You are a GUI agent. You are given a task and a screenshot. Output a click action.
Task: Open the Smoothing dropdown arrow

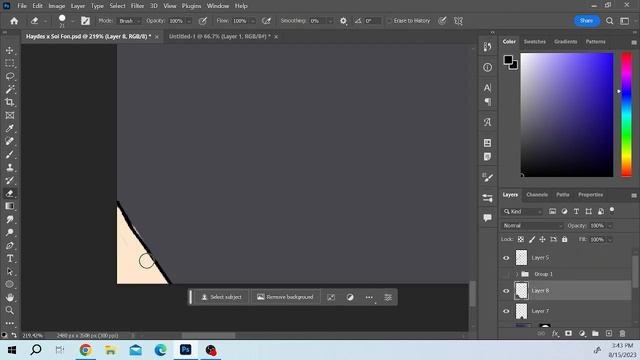click(330, 21)
